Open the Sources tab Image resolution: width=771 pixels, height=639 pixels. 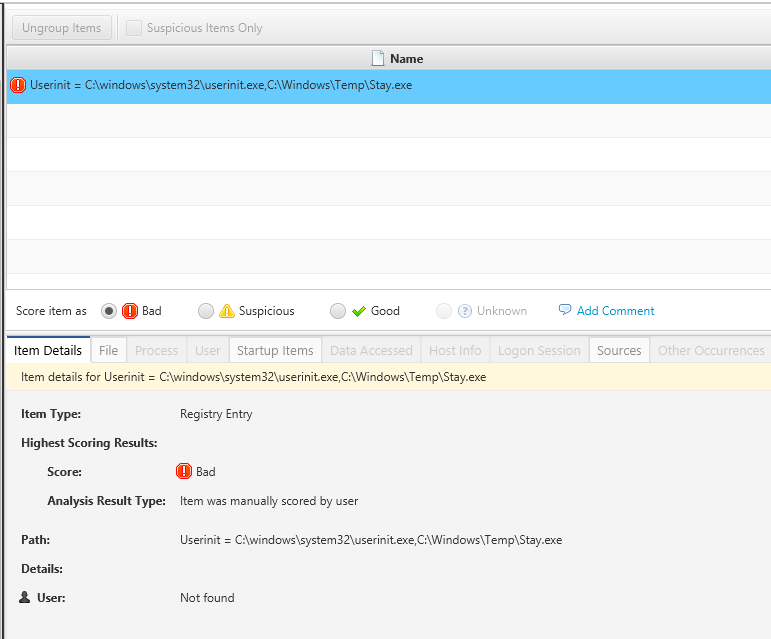click(x=618, y=351)
